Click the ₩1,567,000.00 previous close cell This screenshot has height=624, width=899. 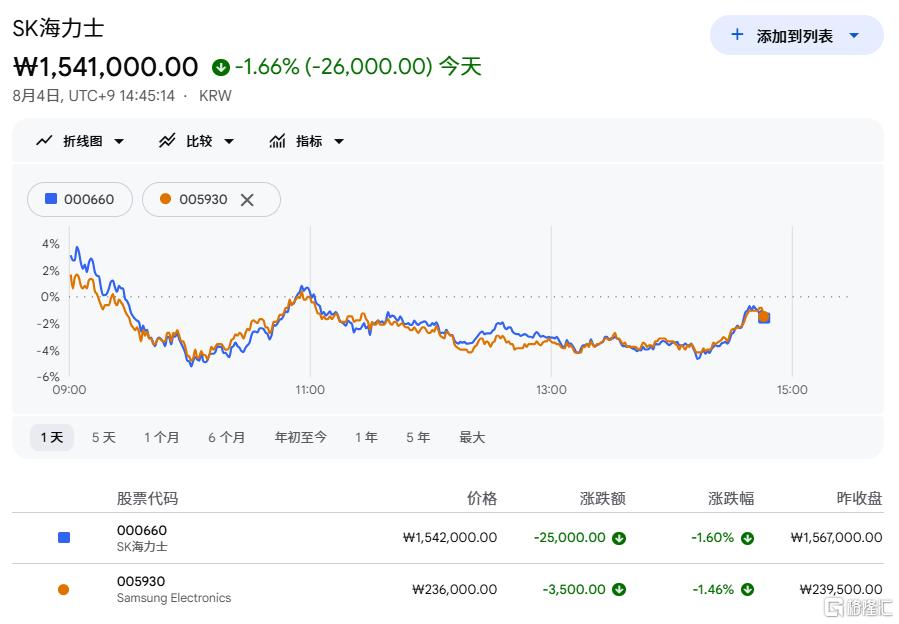tap(837, 538)
